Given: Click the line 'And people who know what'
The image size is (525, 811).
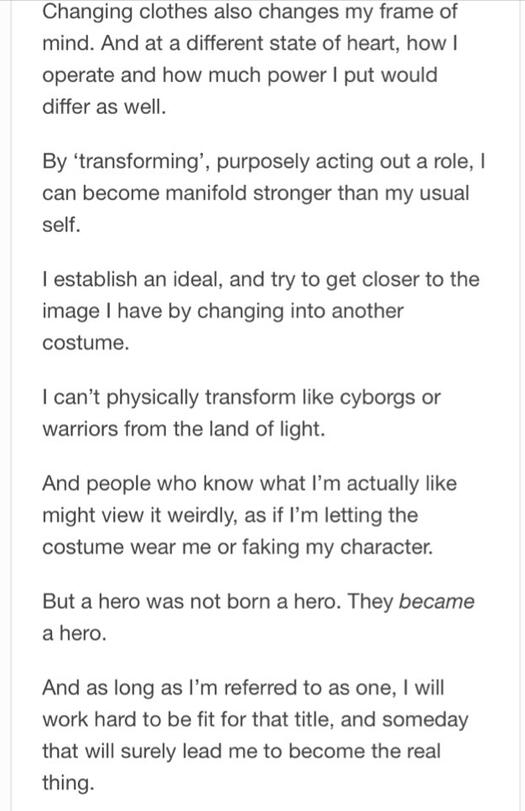Looking at the screenshot, I should pos(250,484).
